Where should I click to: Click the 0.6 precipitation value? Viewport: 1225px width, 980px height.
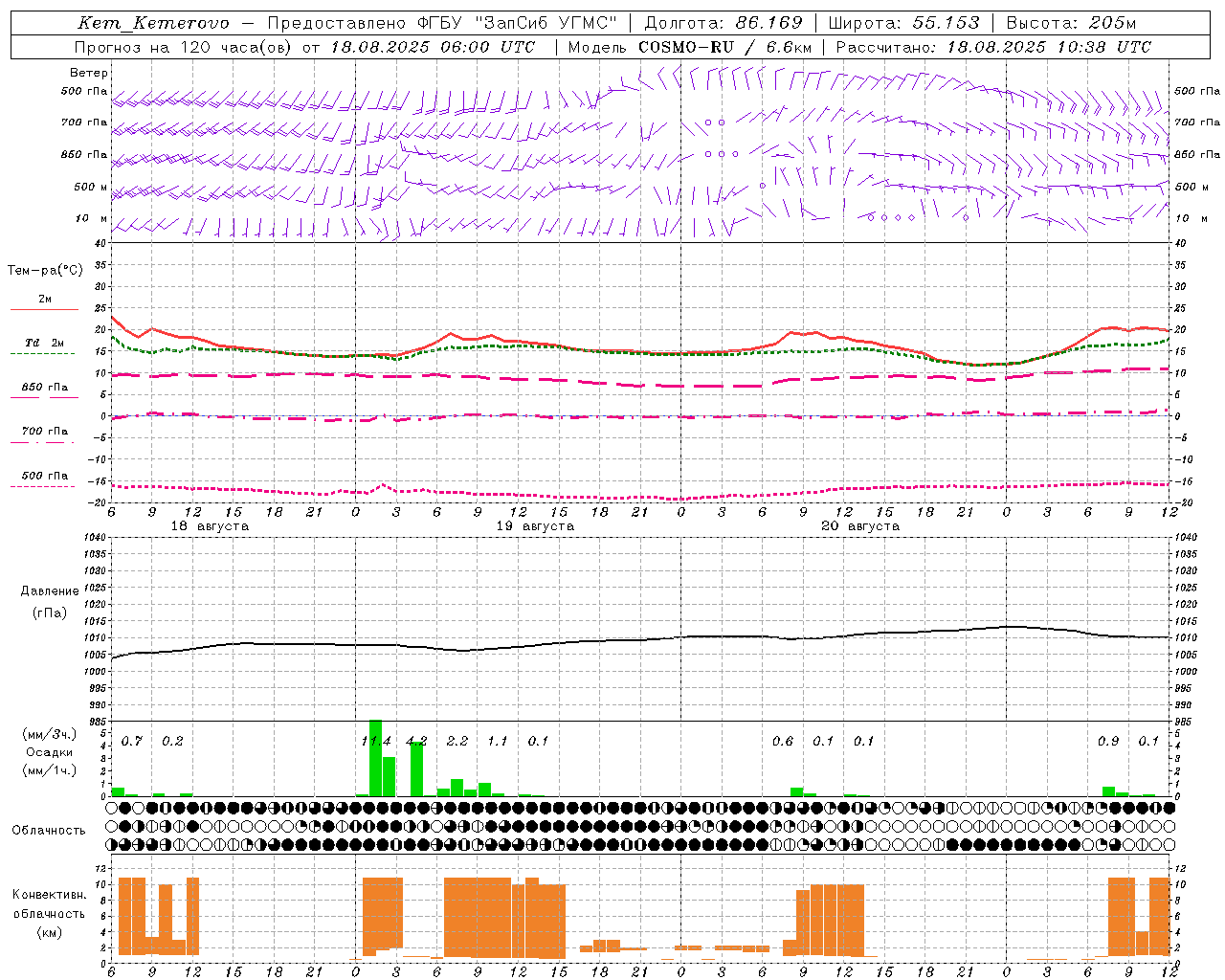[x=783, y=741]
